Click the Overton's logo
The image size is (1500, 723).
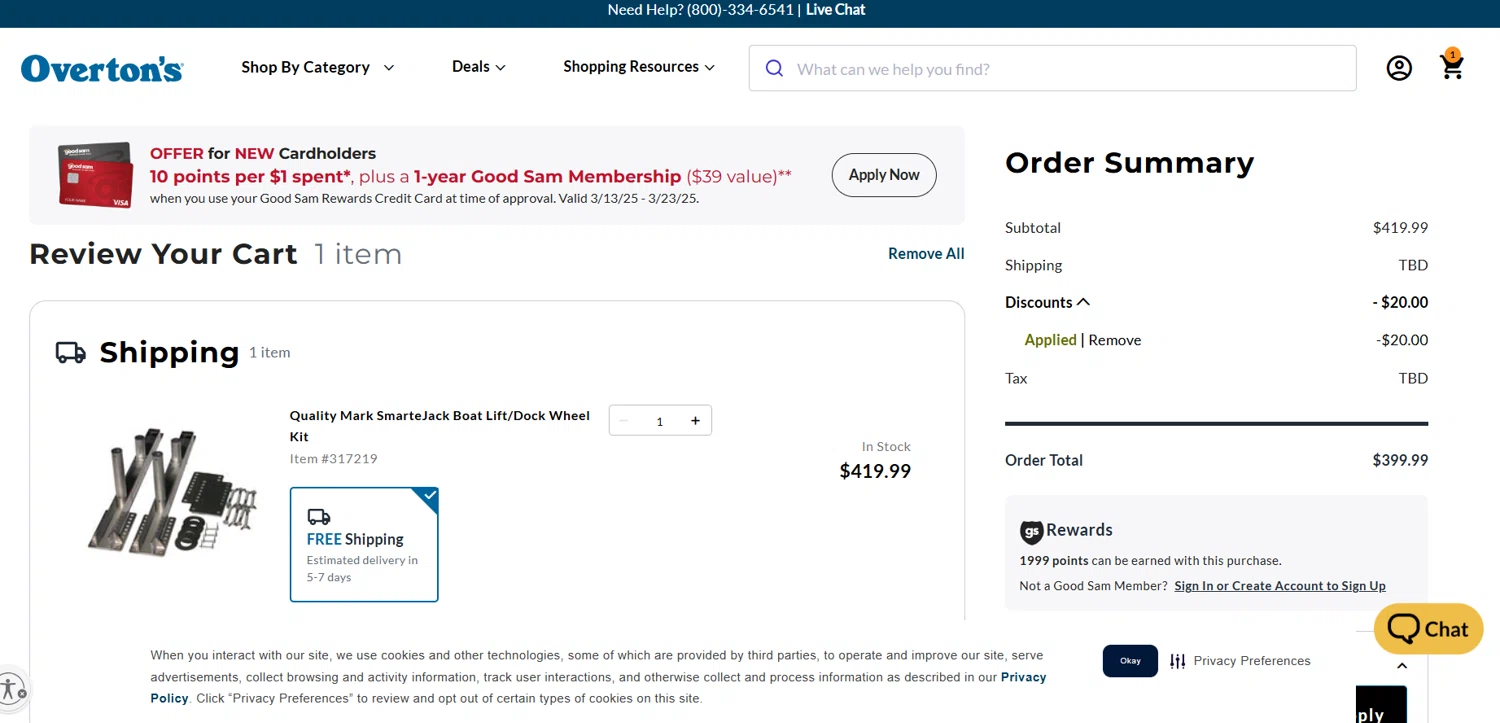(102, 68)
